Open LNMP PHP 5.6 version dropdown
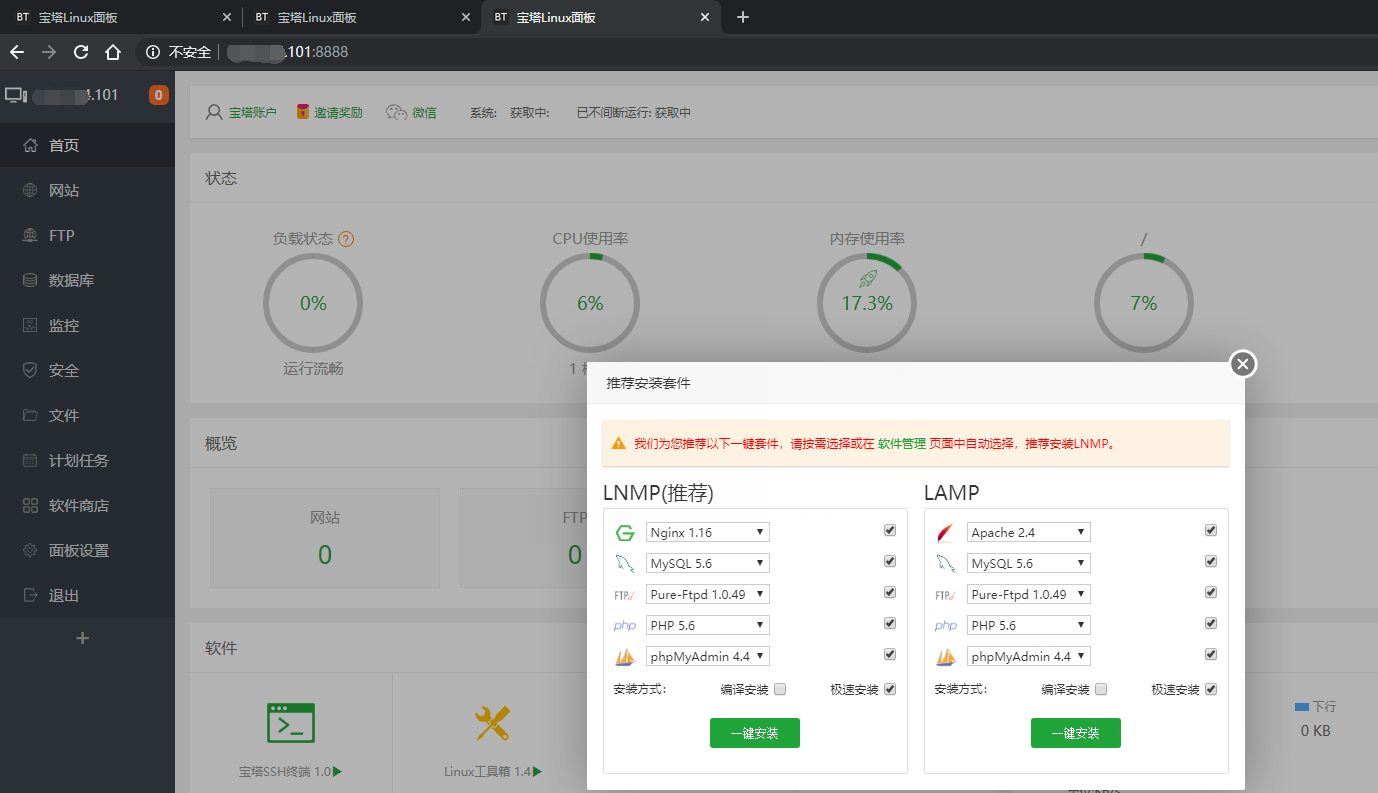The height and width of the screenshot is (793, 1378). pyautogui.click(x=708, y=626)
